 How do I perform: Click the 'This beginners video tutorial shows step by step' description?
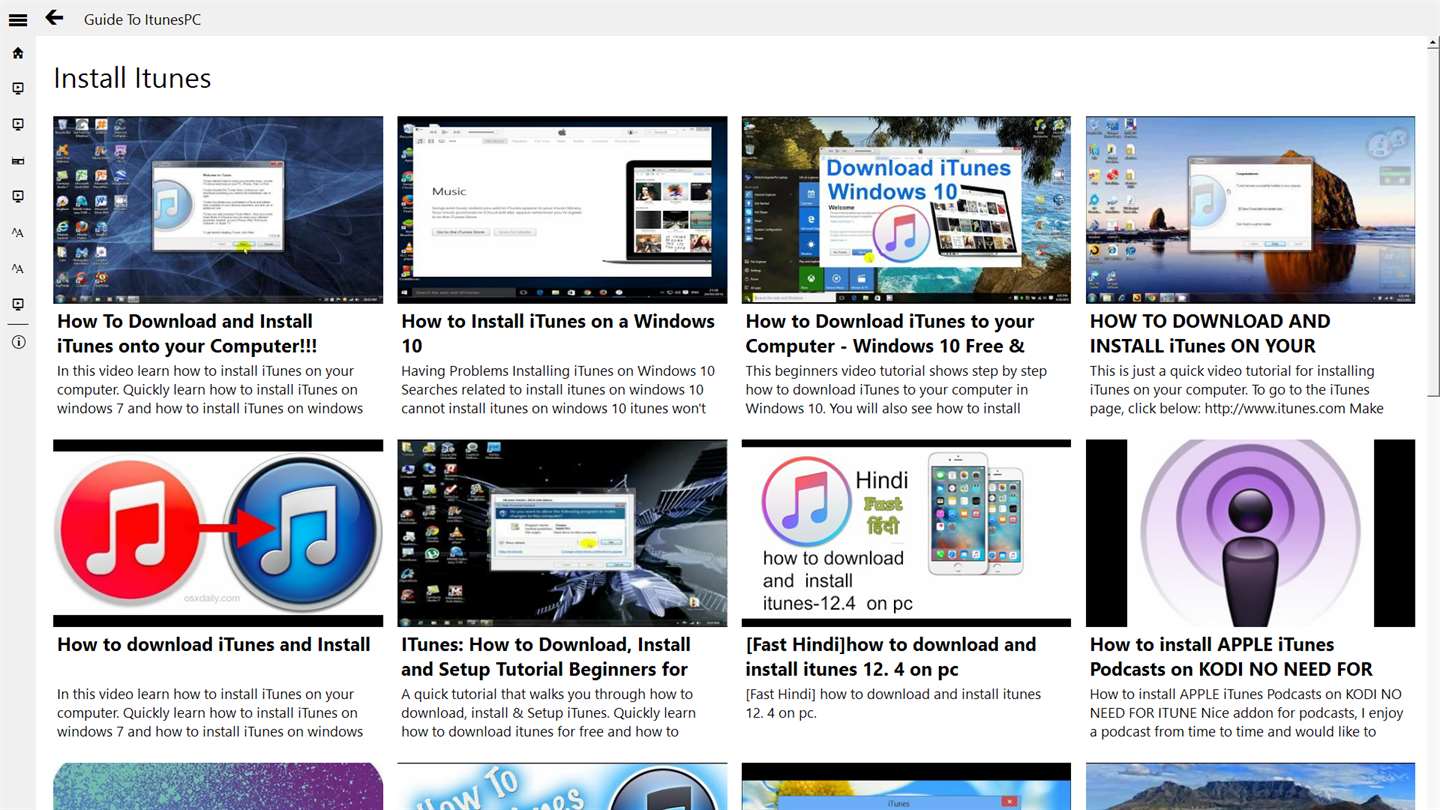896,390
